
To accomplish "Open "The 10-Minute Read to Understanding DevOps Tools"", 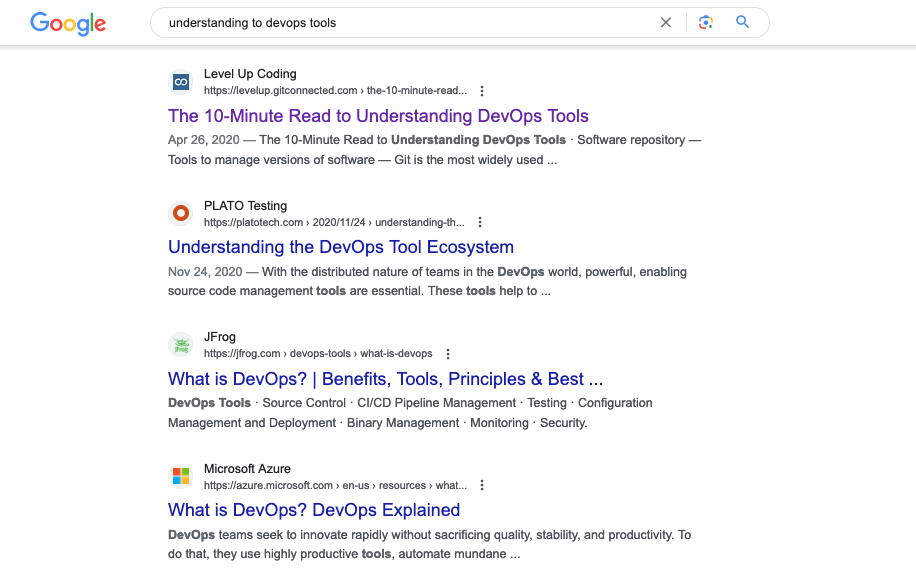I will 378,116.
